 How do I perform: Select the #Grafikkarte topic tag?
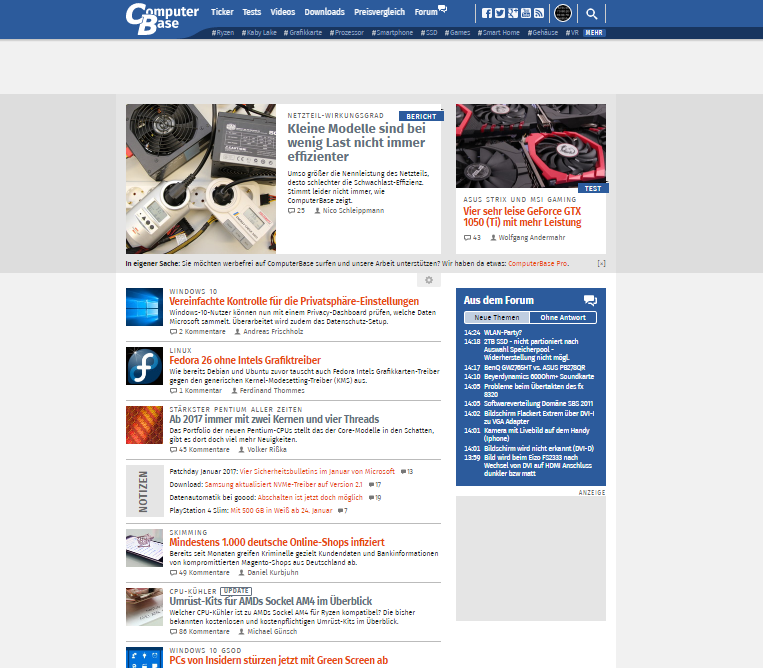[303, 33]
